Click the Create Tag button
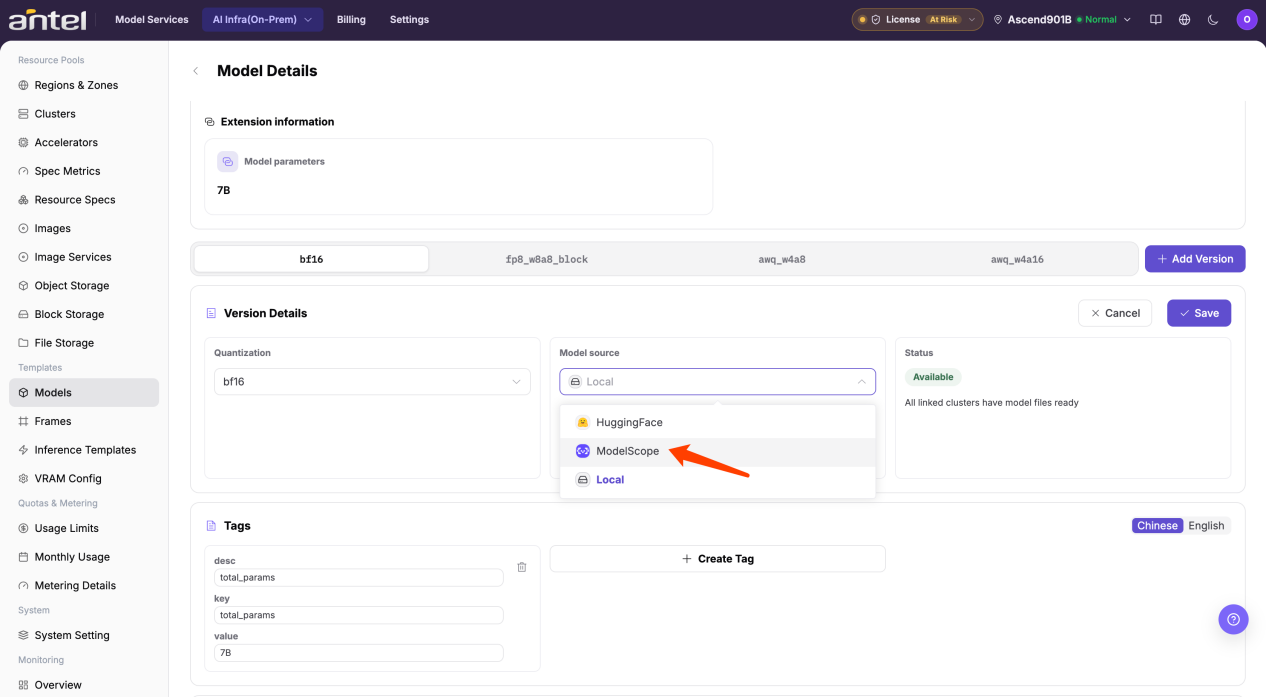Screen dimensions: 1266x697 click(717, 559)
